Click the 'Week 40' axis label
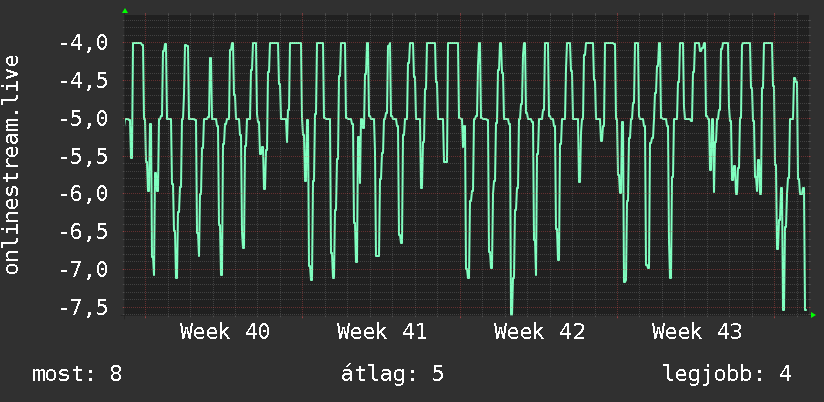Image resolution: width=824 pixels, height=402 pixels. point(224,332)
